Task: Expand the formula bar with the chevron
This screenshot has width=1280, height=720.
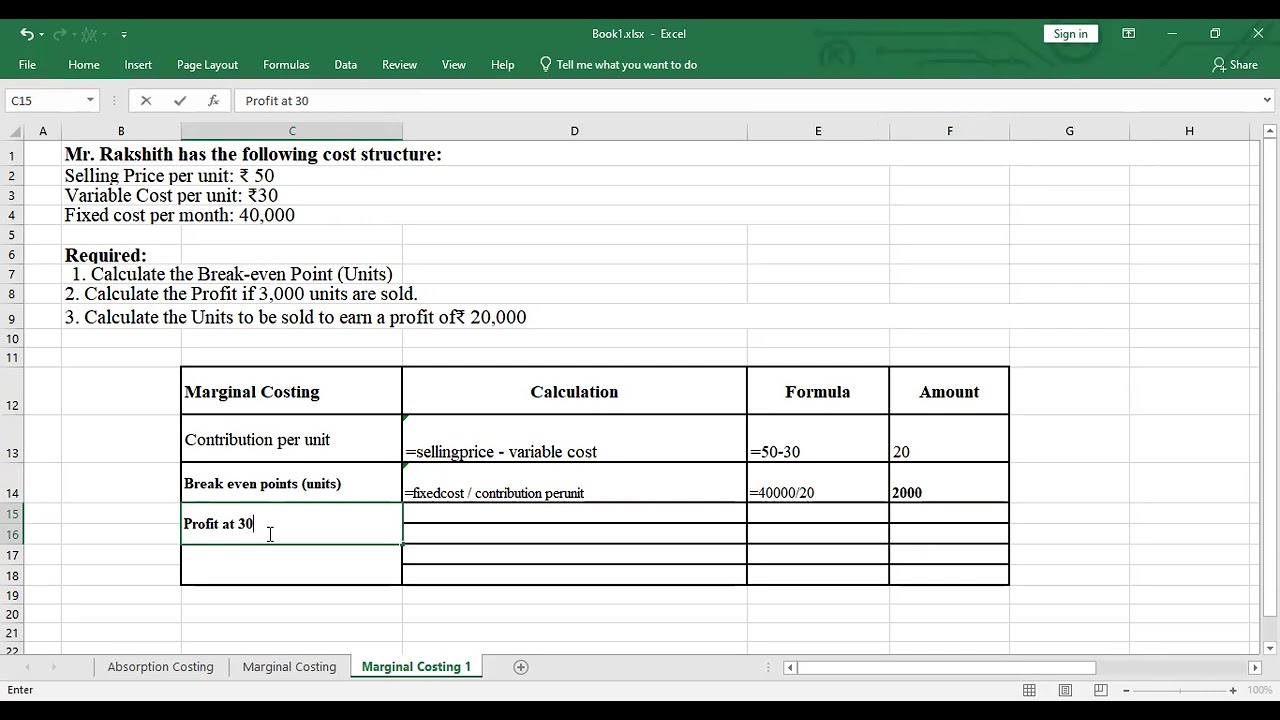Action: tap(1267, 101)
